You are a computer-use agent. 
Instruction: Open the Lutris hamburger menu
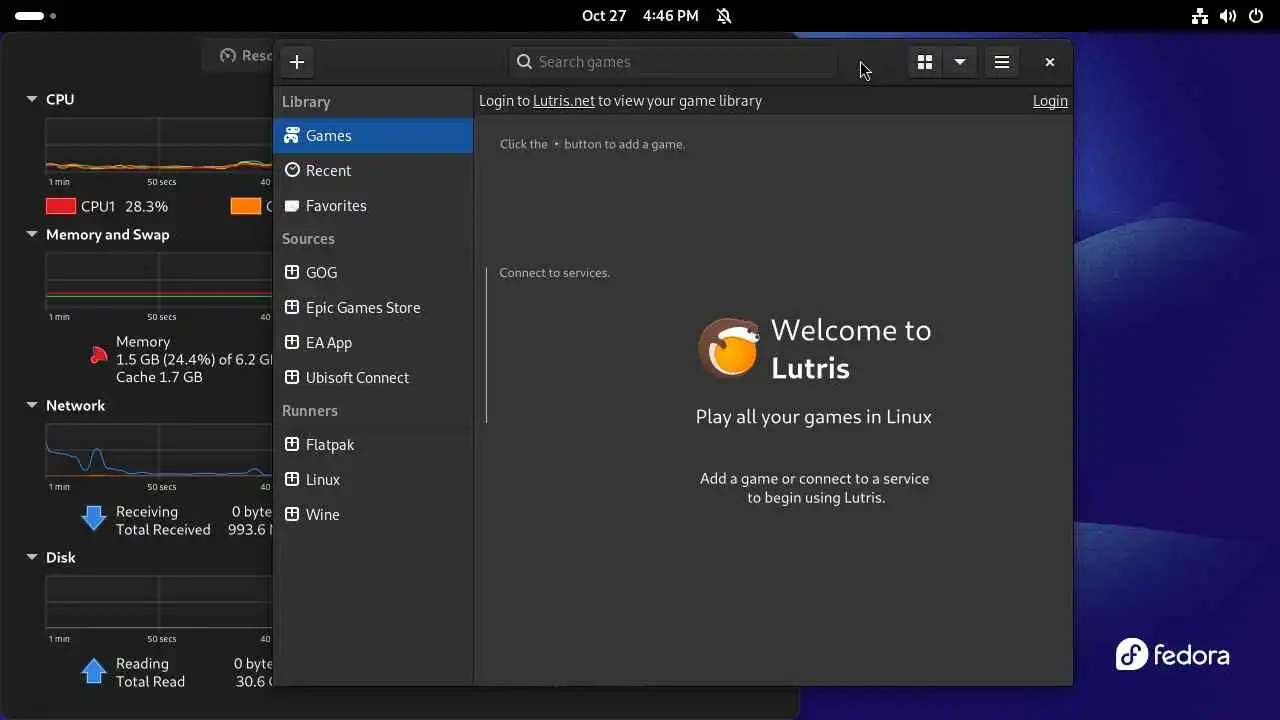[1002, 62]
